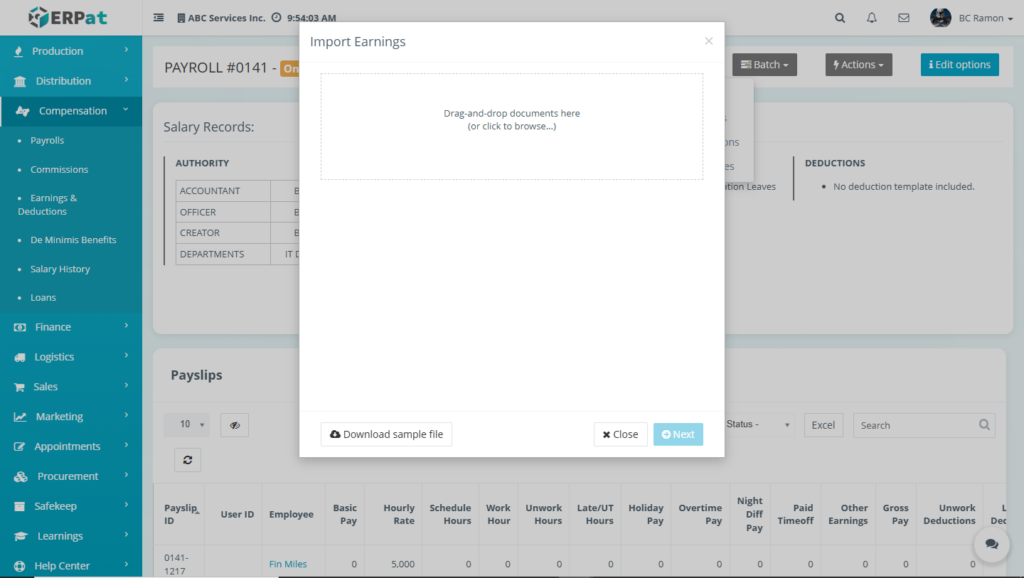
Task: Expand the Sales sidebar menu
Action: point(71,387)
